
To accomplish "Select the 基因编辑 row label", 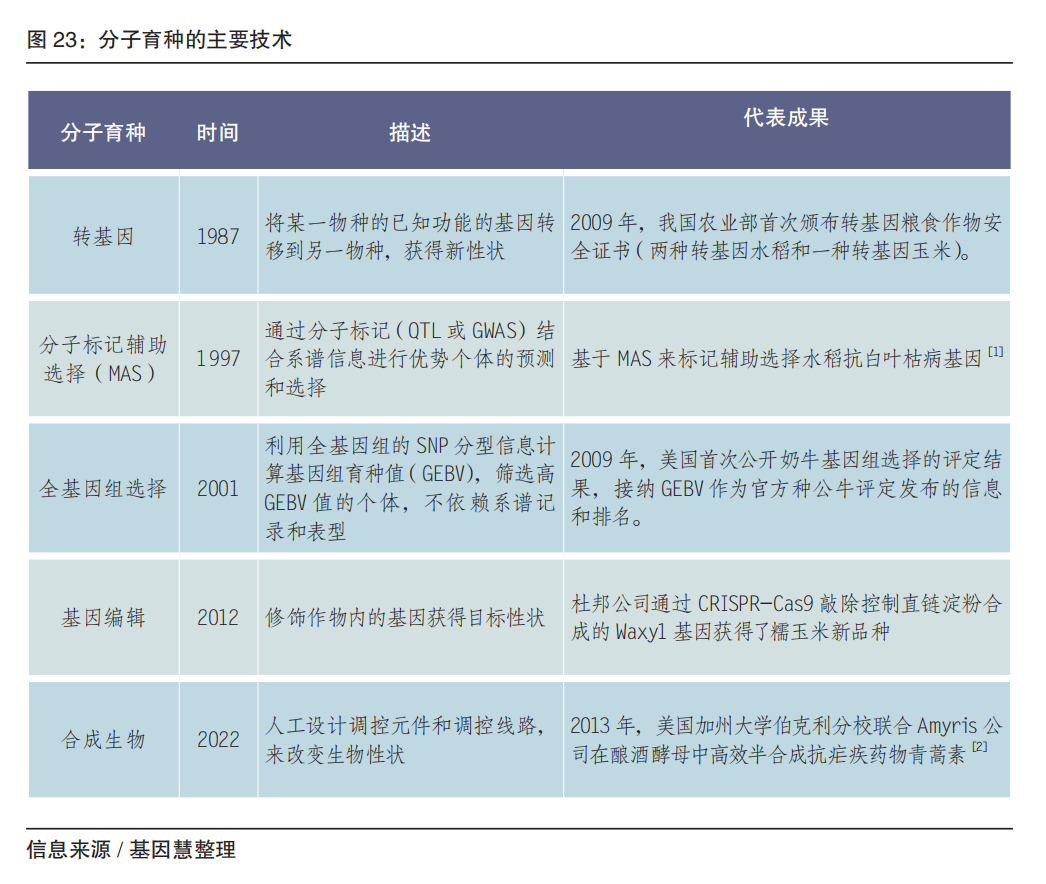I will 103,618.
